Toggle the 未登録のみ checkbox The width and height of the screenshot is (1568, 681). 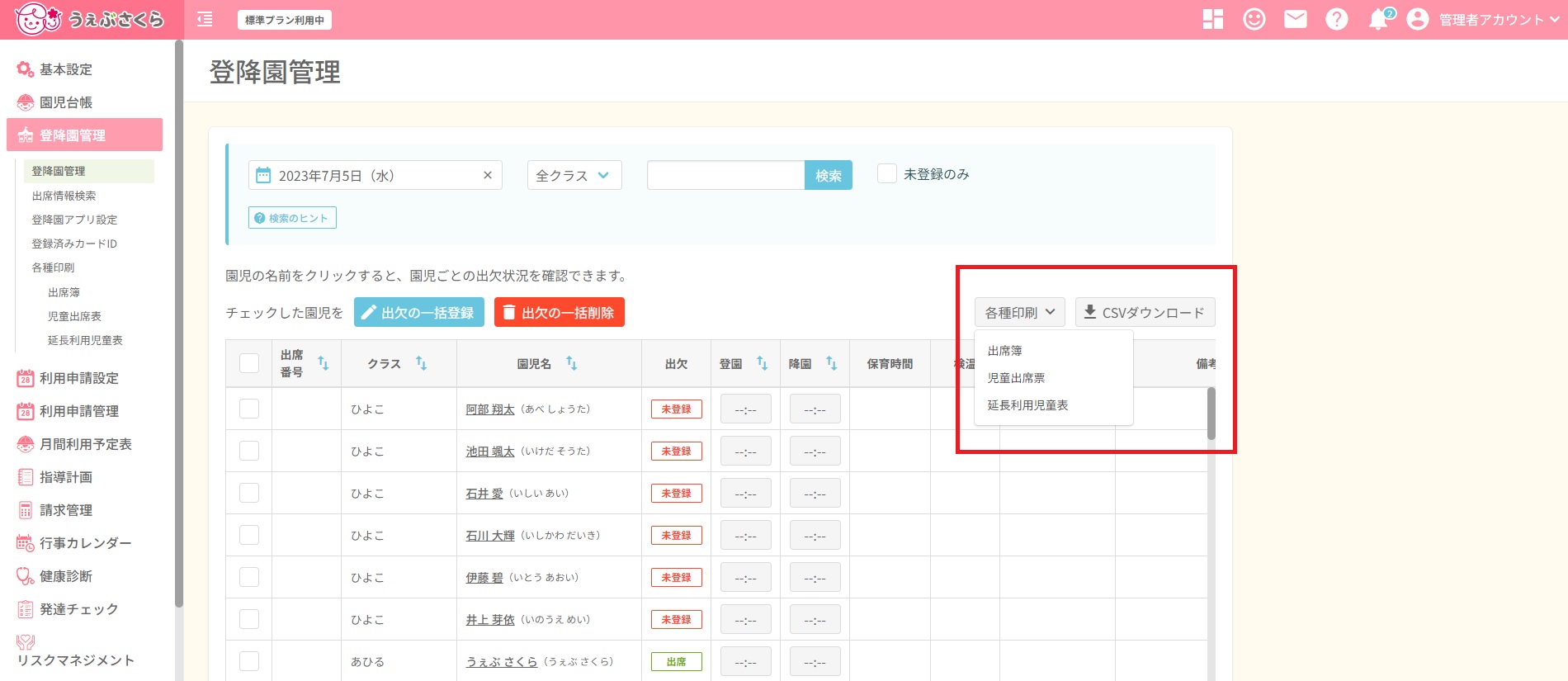(887, 173)
